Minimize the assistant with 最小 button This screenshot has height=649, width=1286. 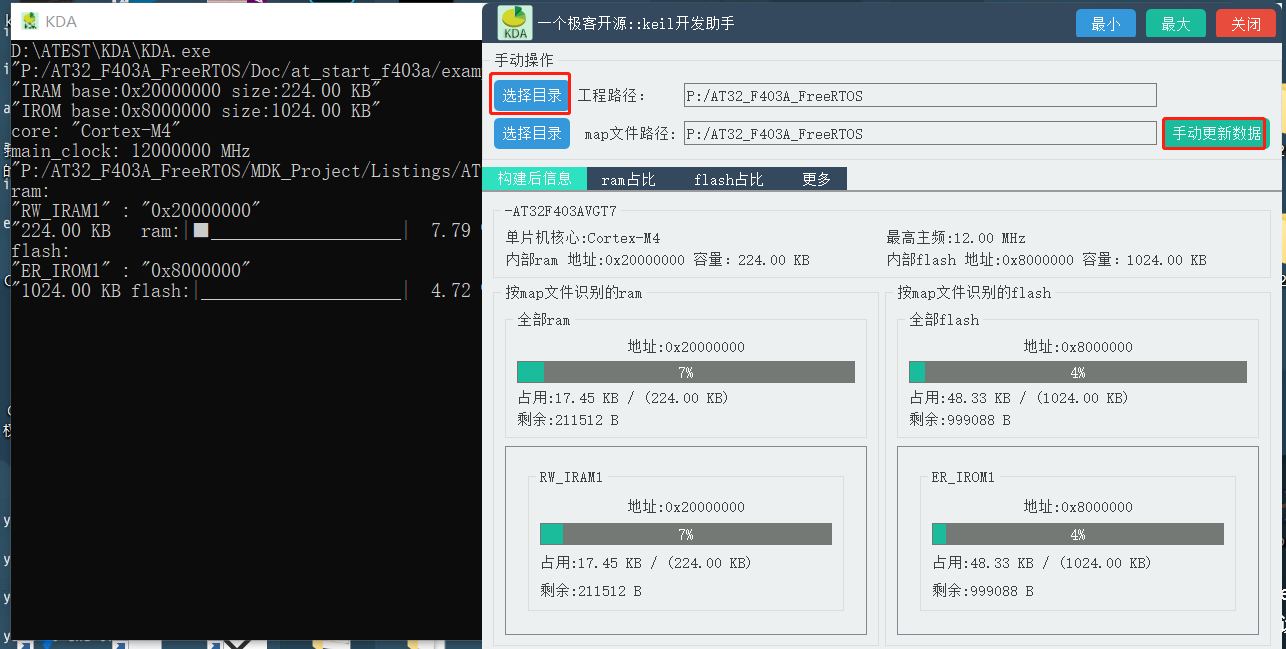[x=1105, y=24]
